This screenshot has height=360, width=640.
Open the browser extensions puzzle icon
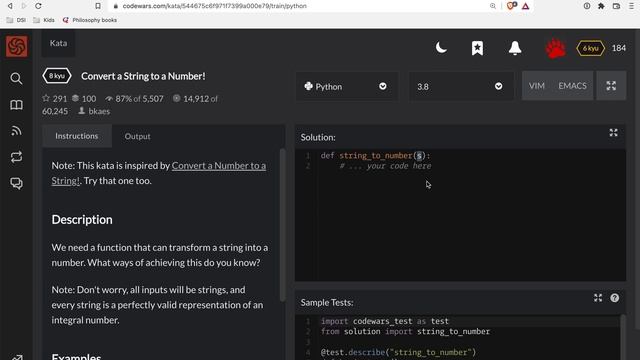[601, 6]
